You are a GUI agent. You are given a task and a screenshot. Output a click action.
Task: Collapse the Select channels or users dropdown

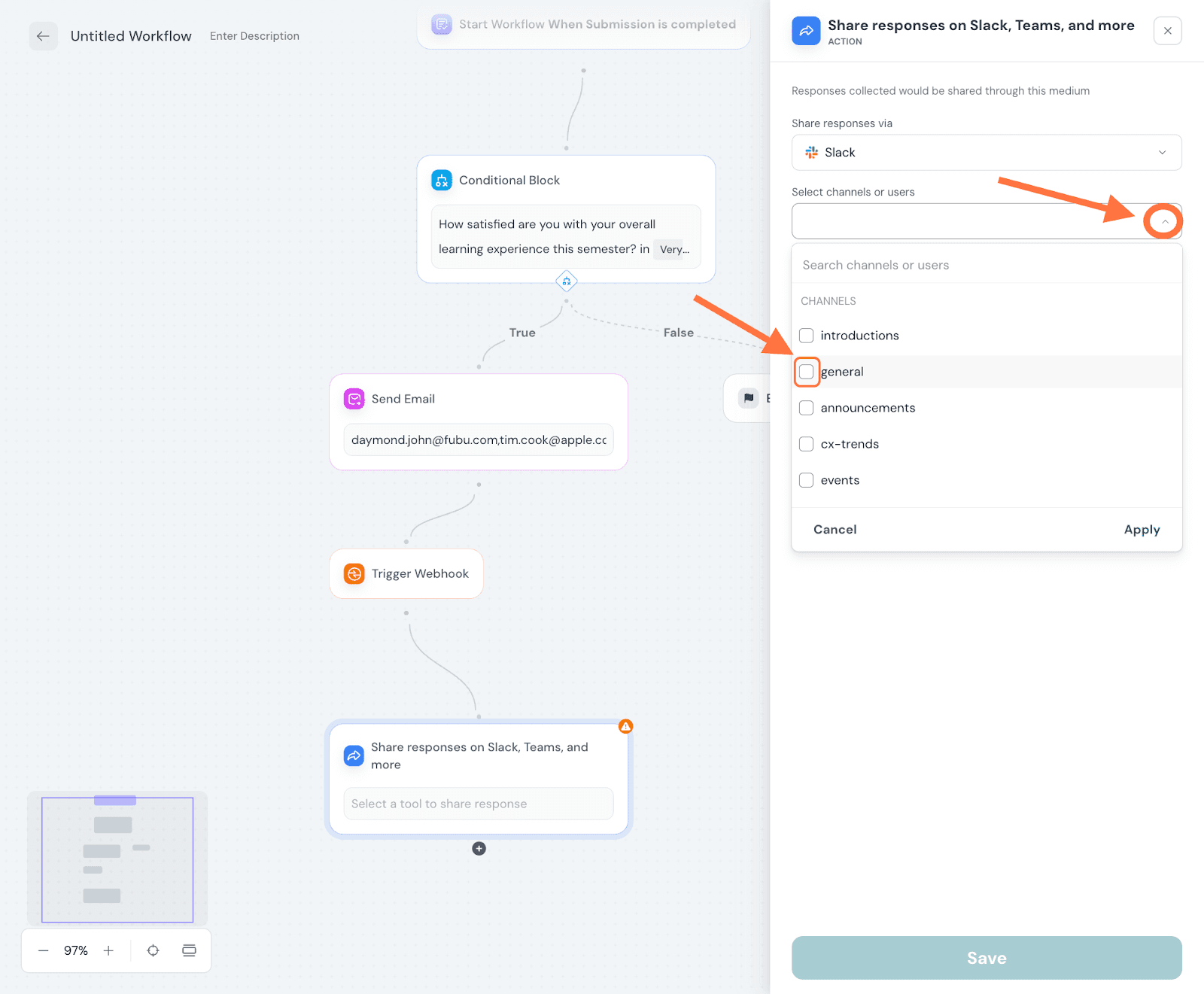[1163, 222]
